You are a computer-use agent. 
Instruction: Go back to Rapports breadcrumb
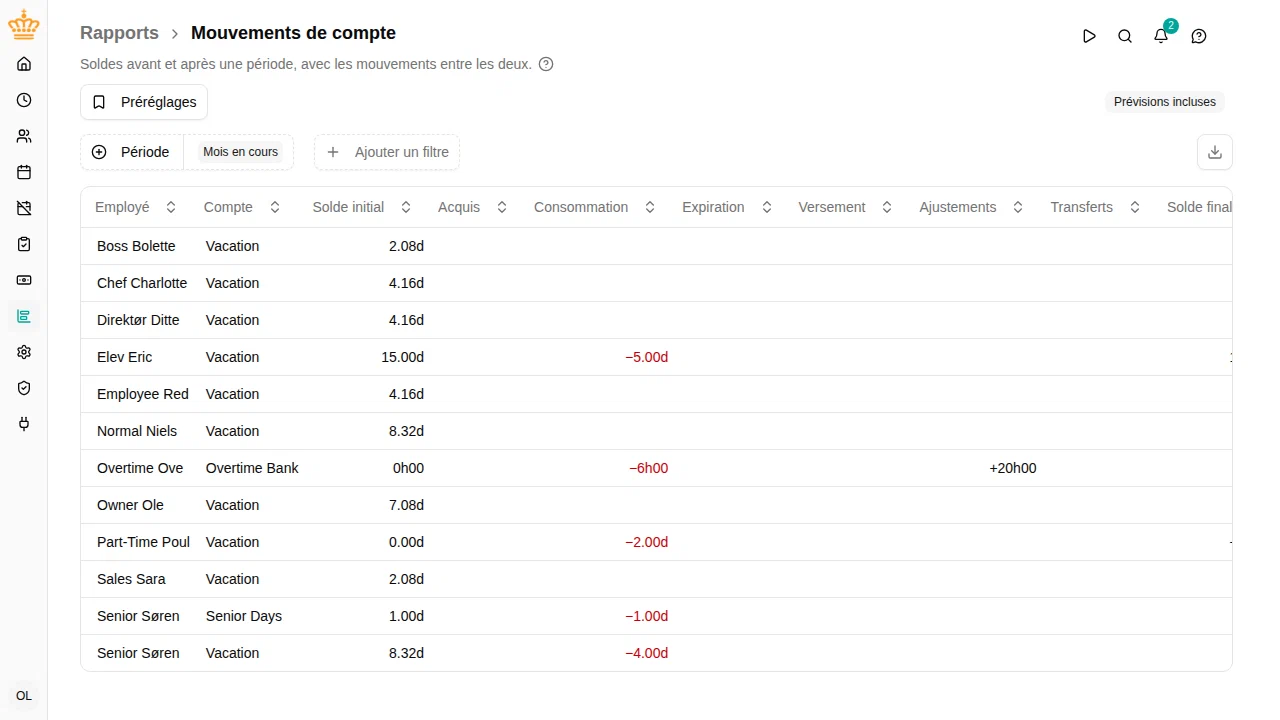119,33
